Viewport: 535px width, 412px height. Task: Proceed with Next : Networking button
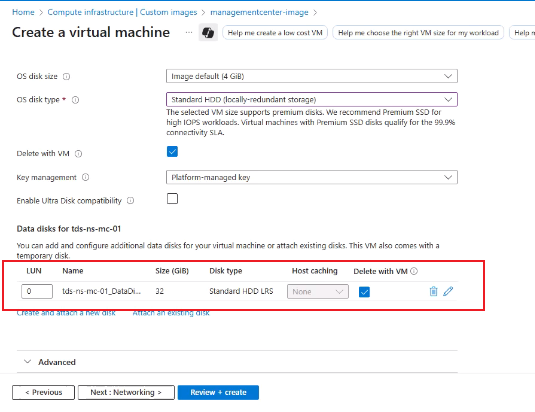(126, 392)
